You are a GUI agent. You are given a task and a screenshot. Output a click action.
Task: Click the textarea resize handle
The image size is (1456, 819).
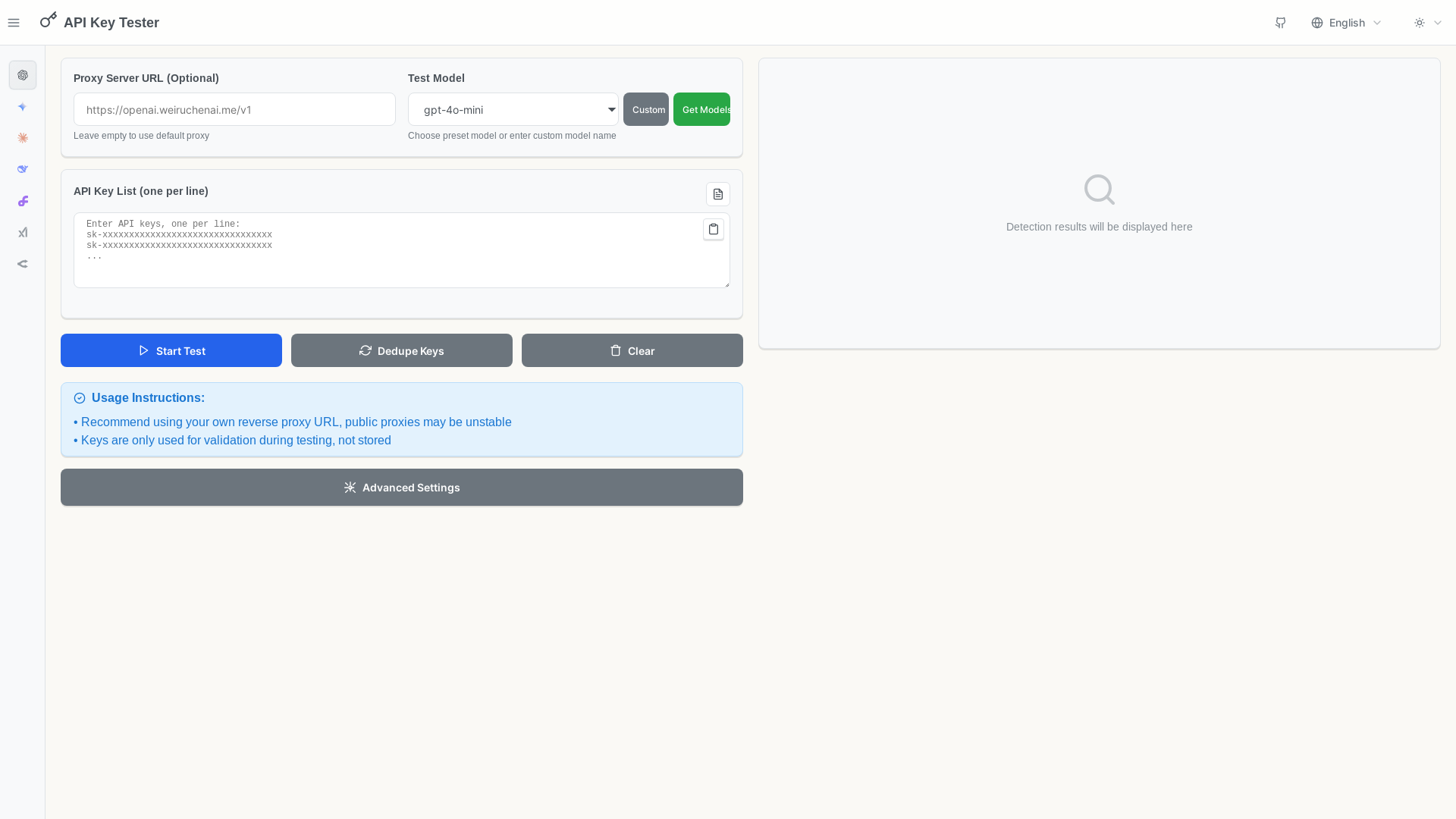[x=726, y=284]
